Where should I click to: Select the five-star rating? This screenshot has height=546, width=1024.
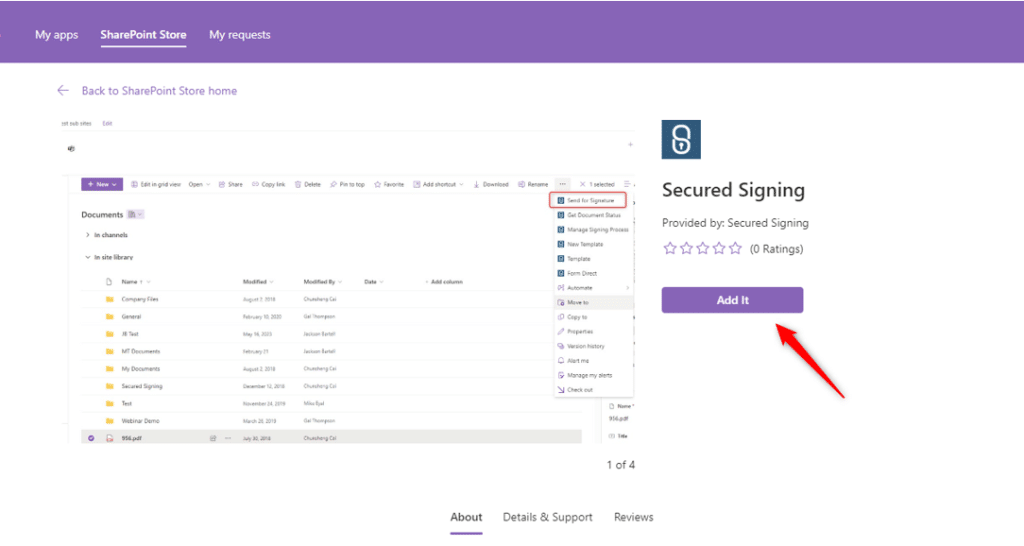735,248
